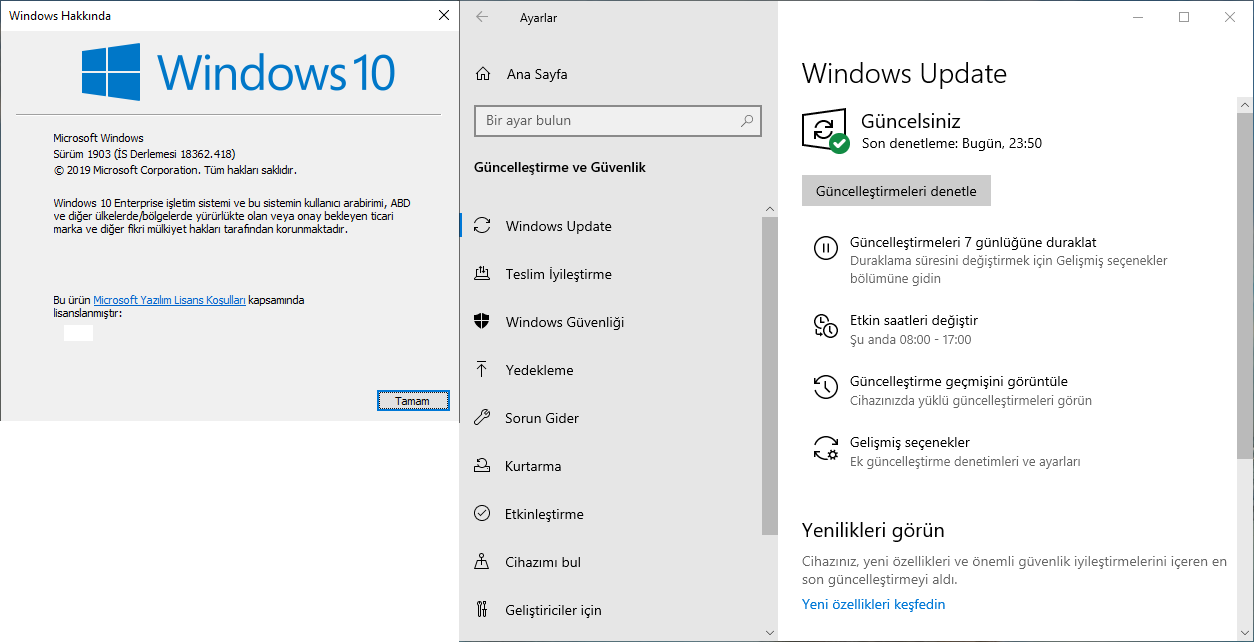This screenshot has width=1254, height=642.
Task: Open Teslim İyileştirme sidebar entry
Action: 611,274
